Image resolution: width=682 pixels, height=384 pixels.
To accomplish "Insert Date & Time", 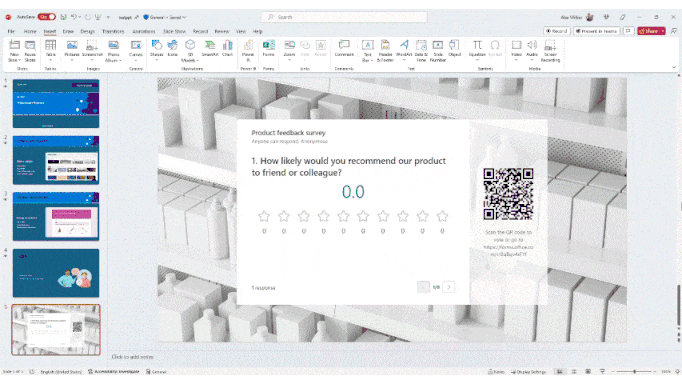I will pyautogui.click(x=421, y=51).
